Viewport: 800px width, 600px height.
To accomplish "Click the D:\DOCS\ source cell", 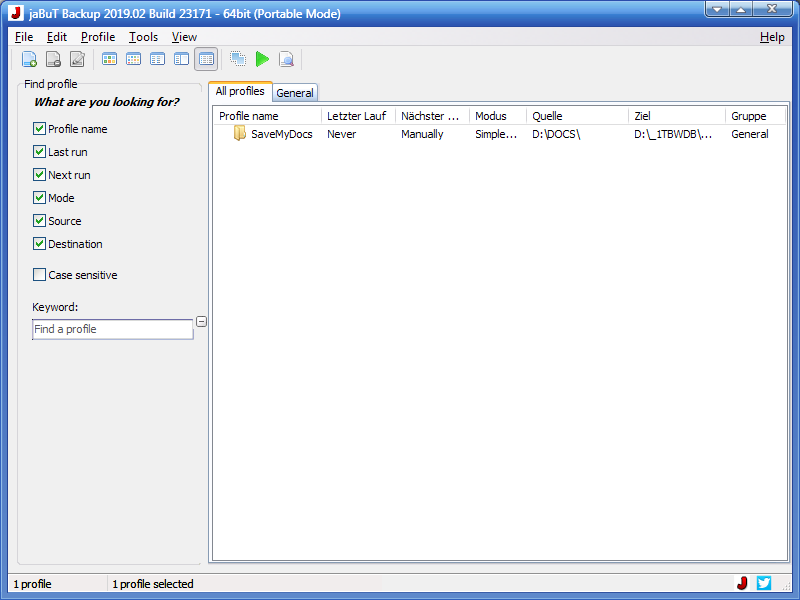I will (x=556, y=134).
